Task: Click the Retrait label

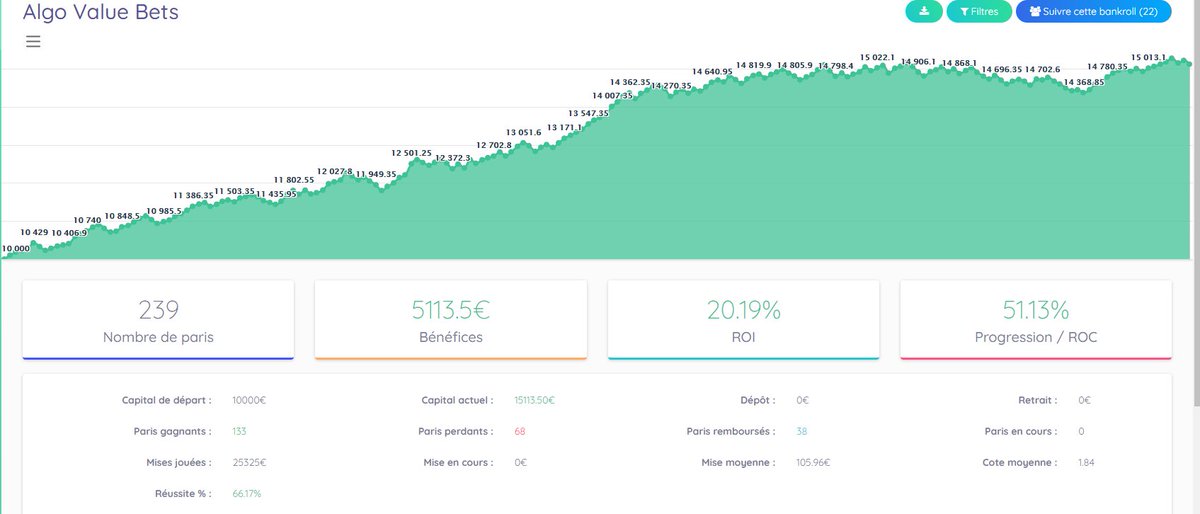Action: [1037, 400]
